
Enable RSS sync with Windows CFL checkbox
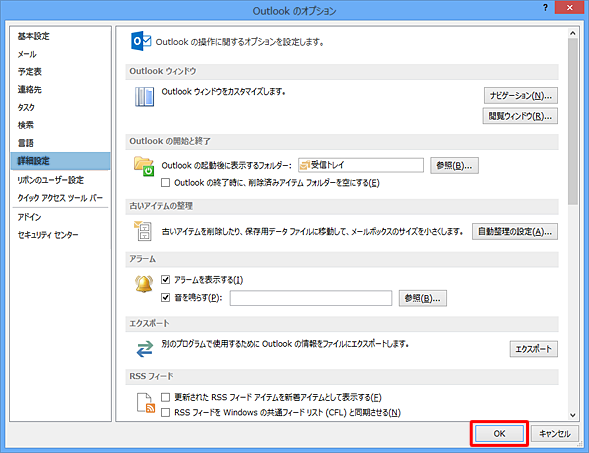165,412
